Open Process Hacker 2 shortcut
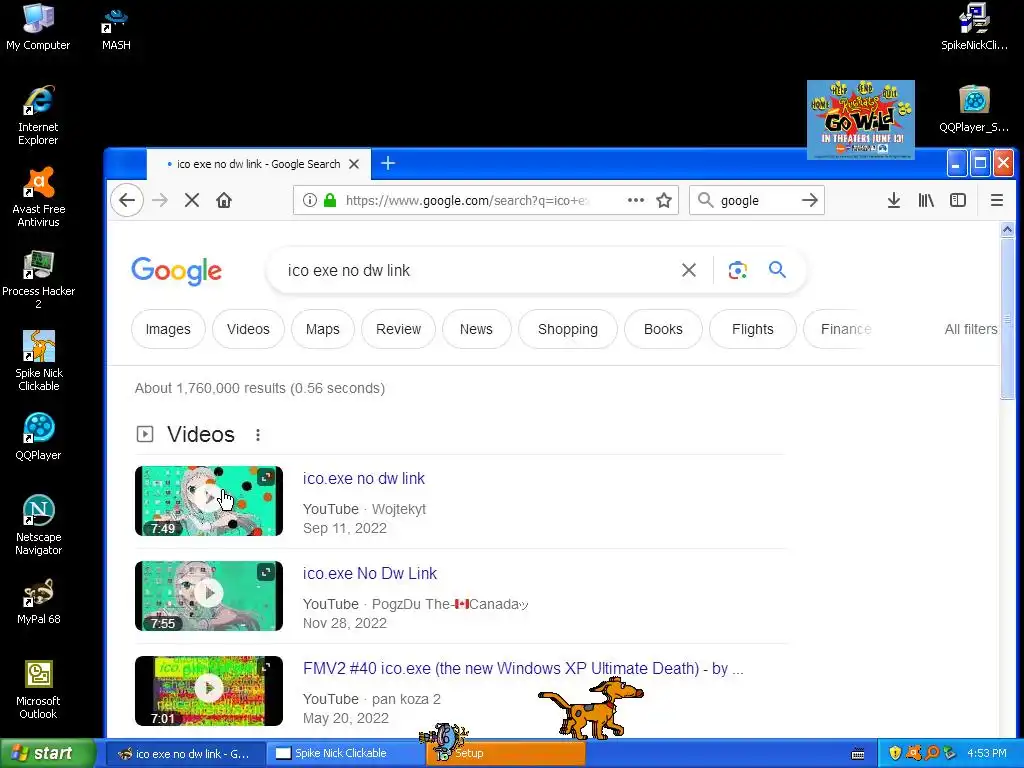Image resolution: width=1024 pixels, height=768 pixels. [39, 280]
